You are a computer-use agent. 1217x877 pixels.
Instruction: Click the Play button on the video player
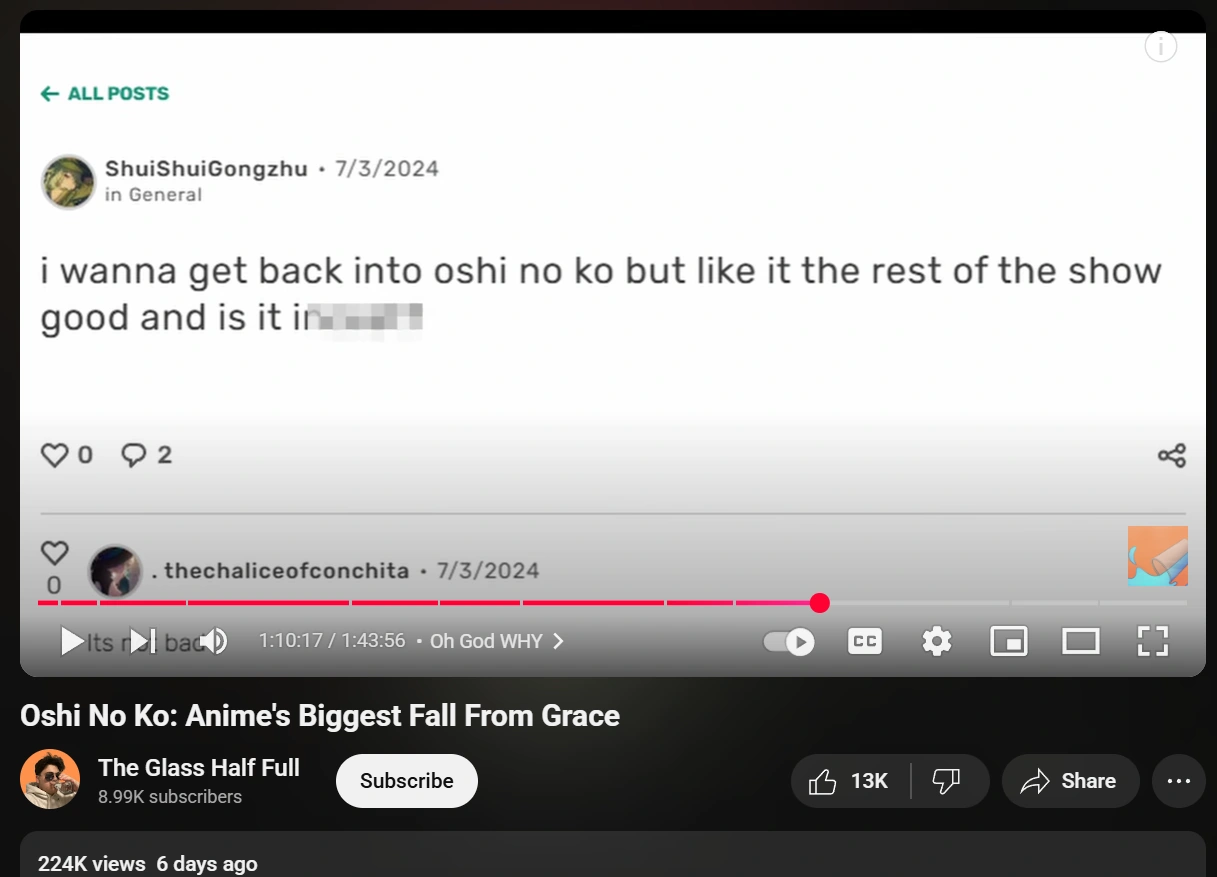point(72,641)
